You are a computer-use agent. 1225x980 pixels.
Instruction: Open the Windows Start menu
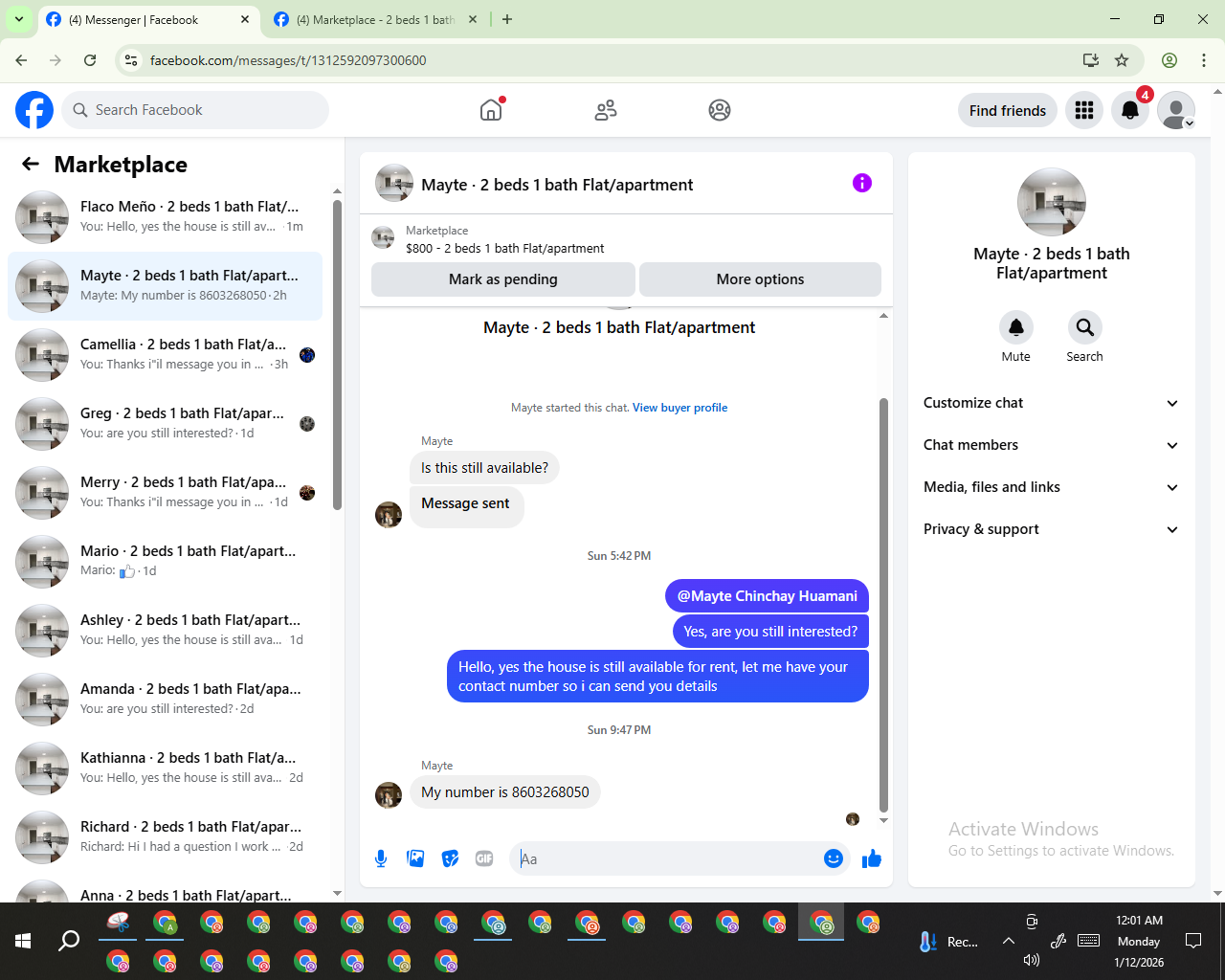[x=23, y=941]
